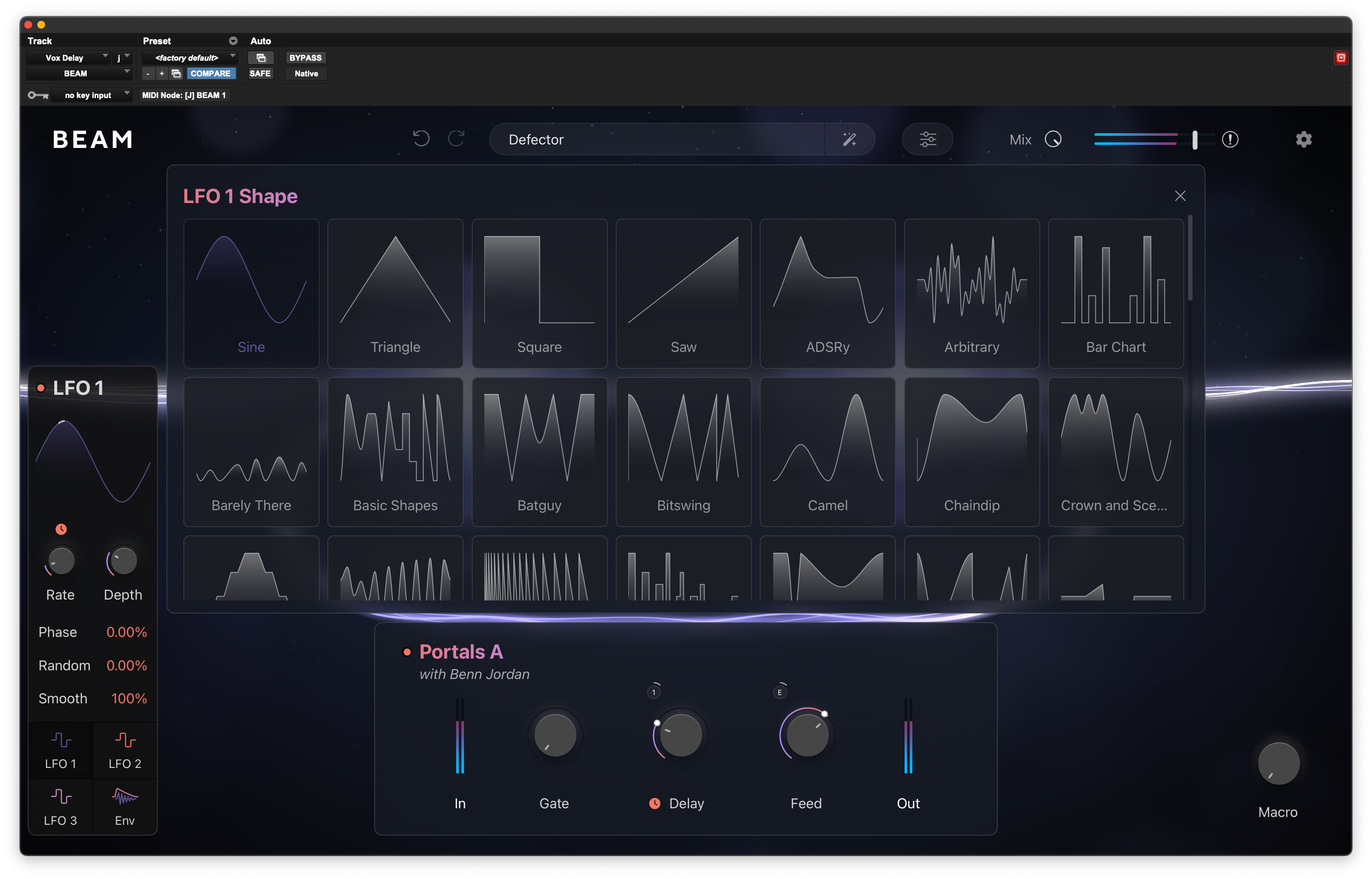Switch to the LFO 2 tab

pos(125,751)
